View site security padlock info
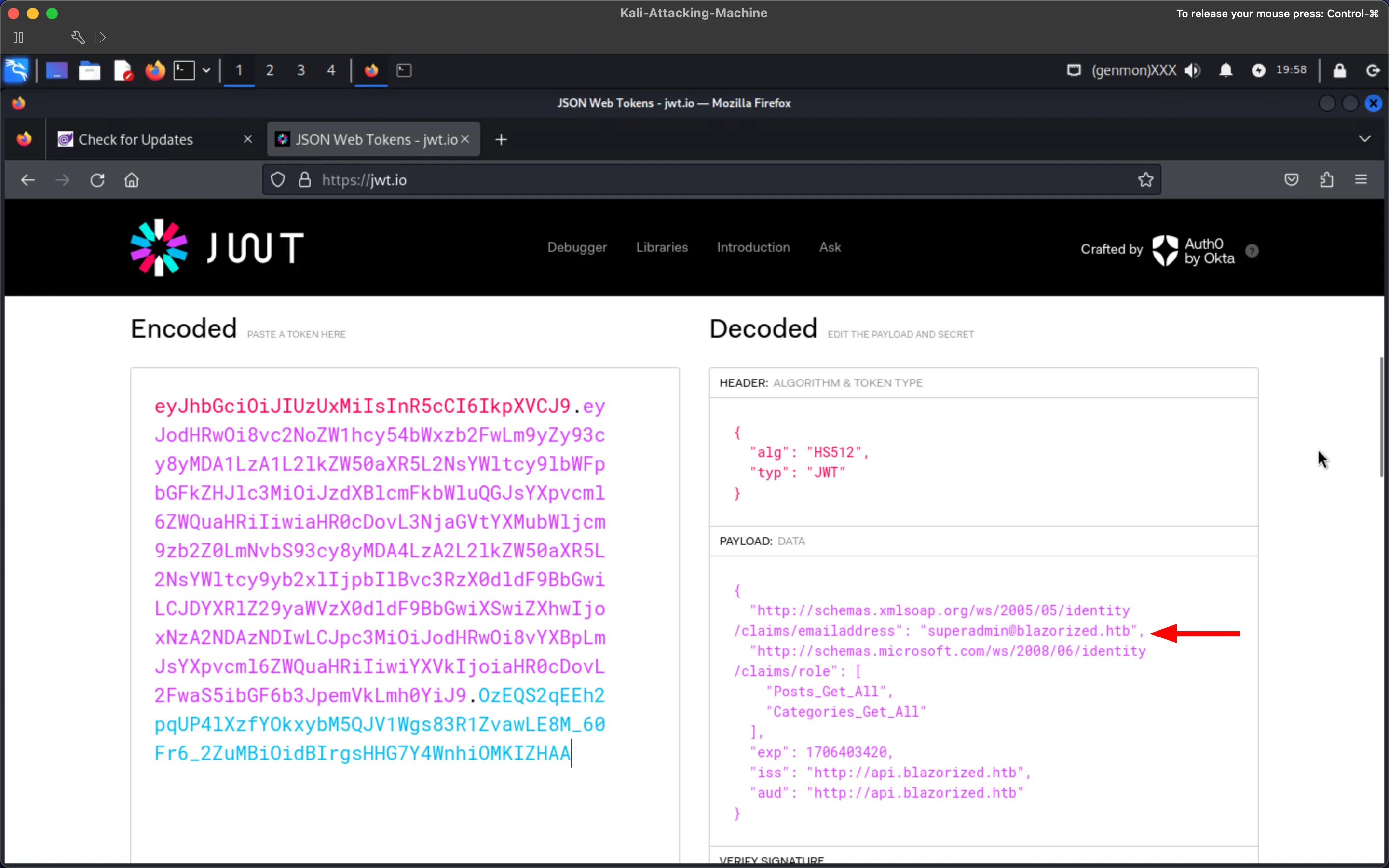Image resolution: width=1389 pixels, height=868 pixels. tap(305, 180)
